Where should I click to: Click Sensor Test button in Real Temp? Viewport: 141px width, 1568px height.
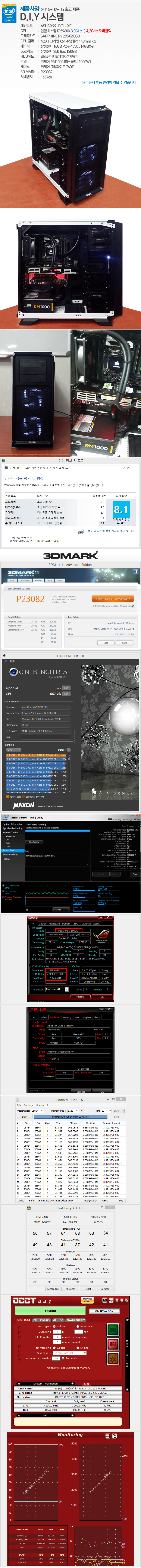tap(53, 1289)
